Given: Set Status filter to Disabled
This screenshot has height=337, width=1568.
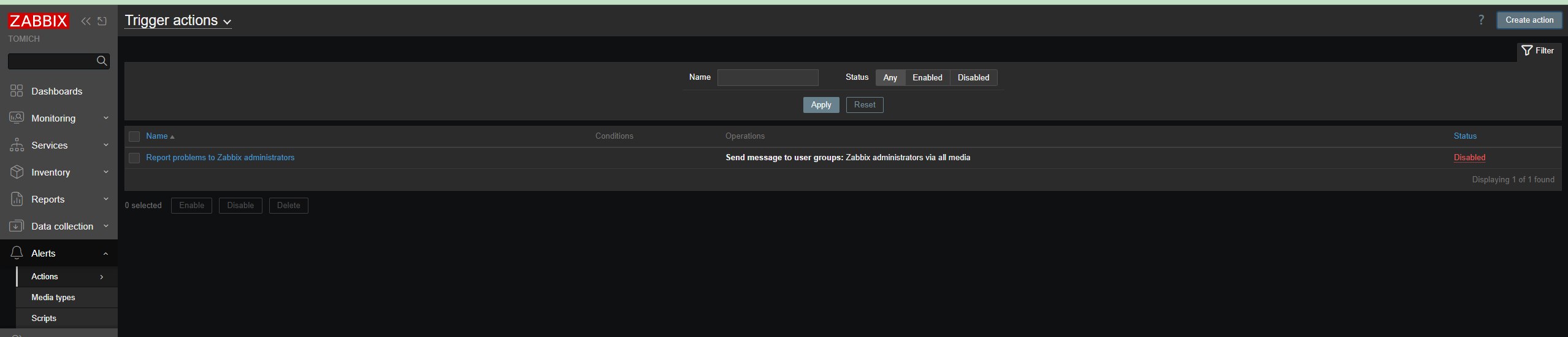Looking at the screenshot, I should [973, 77].
